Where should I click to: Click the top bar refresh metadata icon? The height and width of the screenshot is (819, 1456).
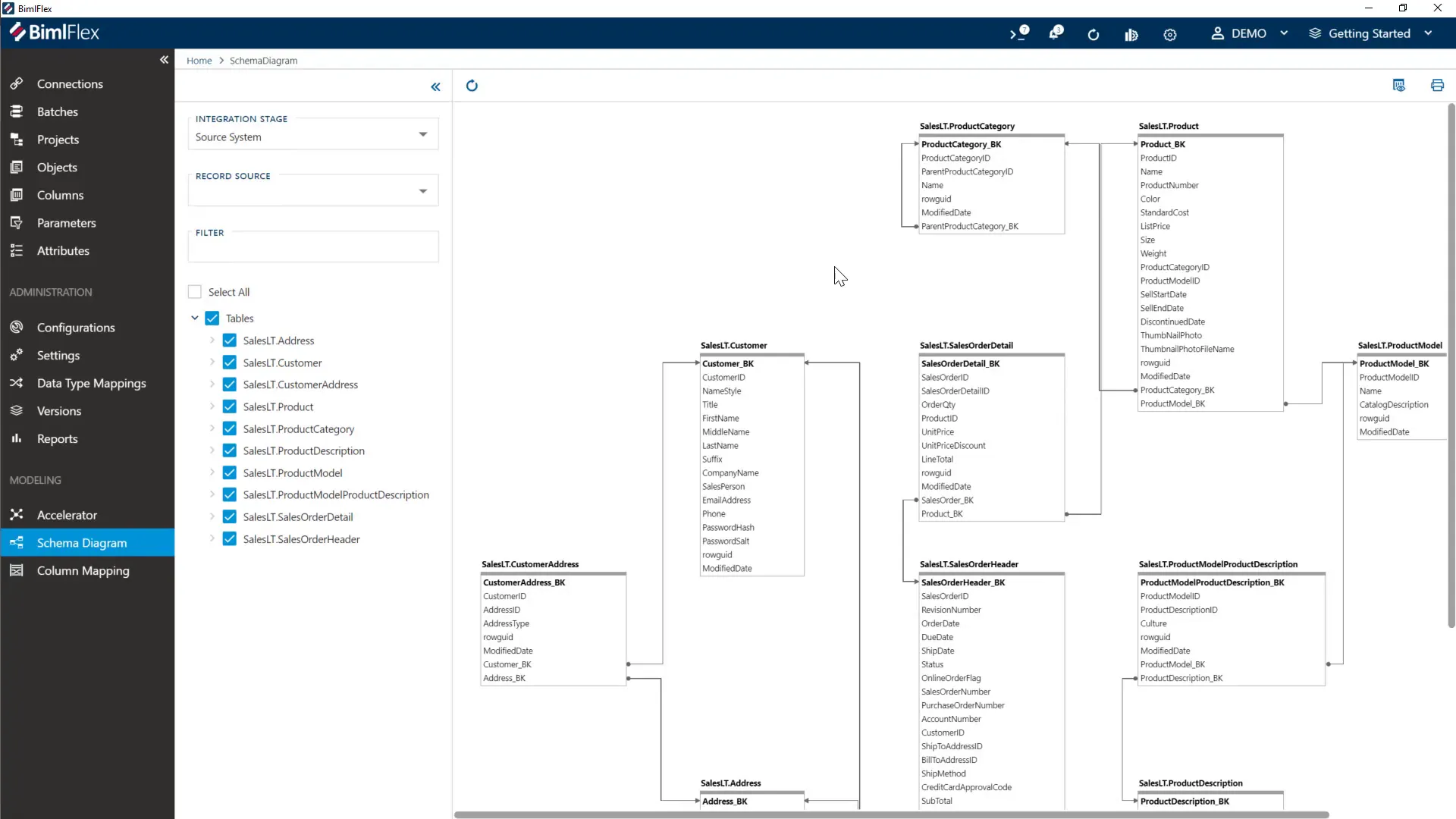pyautogui.click(x=1093, y=34)
